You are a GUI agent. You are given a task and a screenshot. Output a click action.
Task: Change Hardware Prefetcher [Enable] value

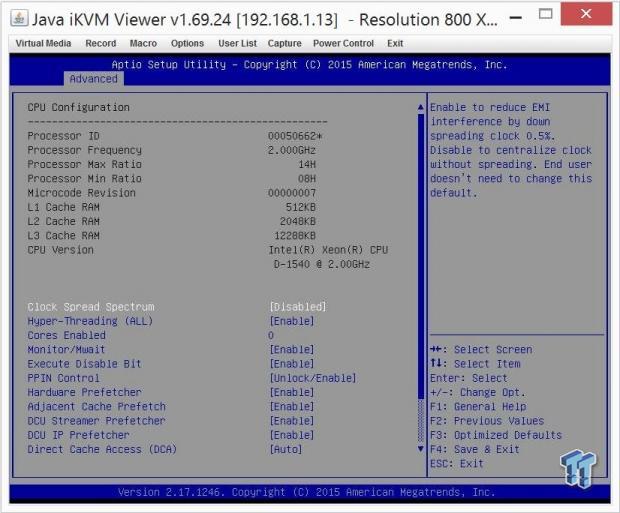(x=292, y=392)
